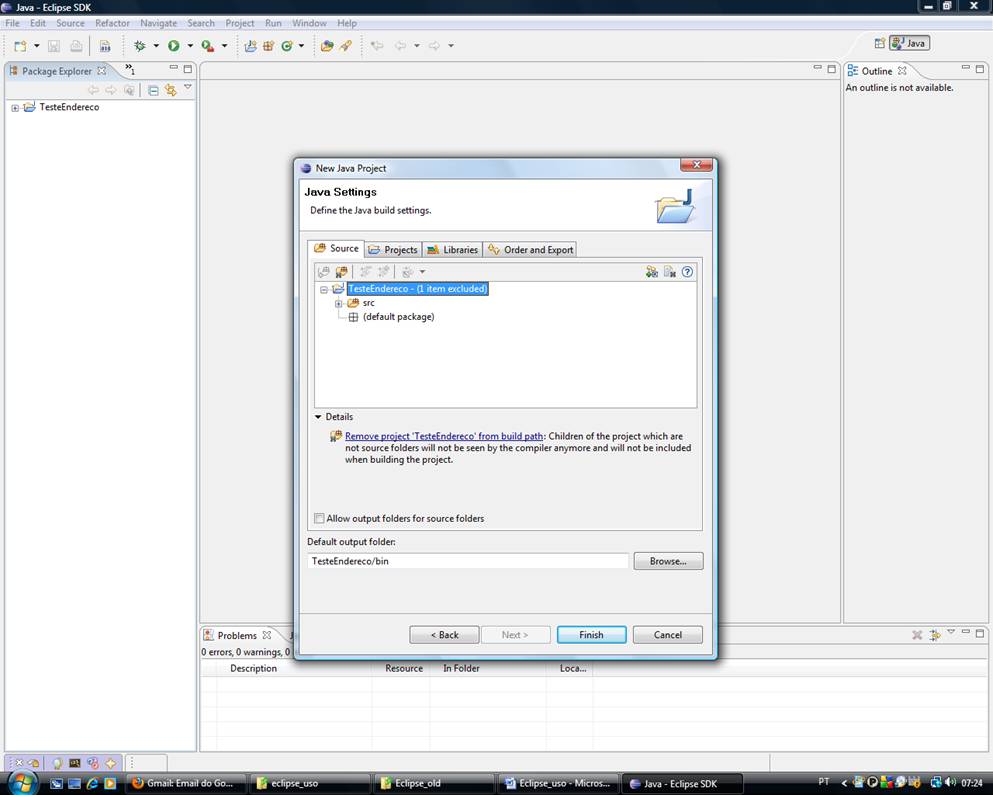Click the Remove from build path icon
The height and width of the screenshot is (795, 993).
click(x=341, y=272)
